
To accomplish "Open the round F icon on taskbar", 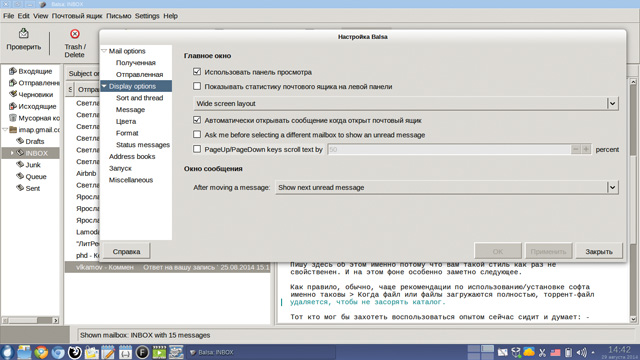I will (x=142, y=352).
